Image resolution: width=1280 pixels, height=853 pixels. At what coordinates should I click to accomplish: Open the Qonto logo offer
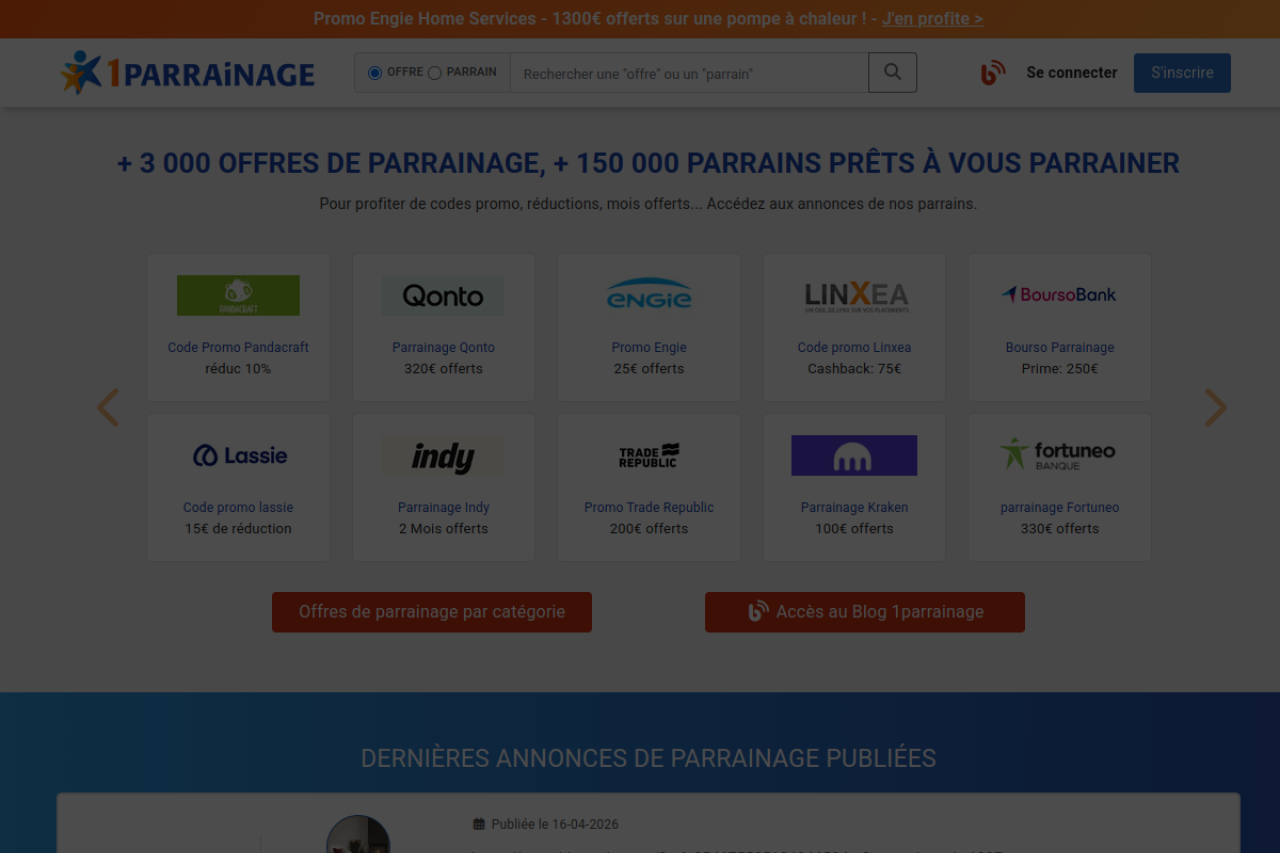(443, 296)
